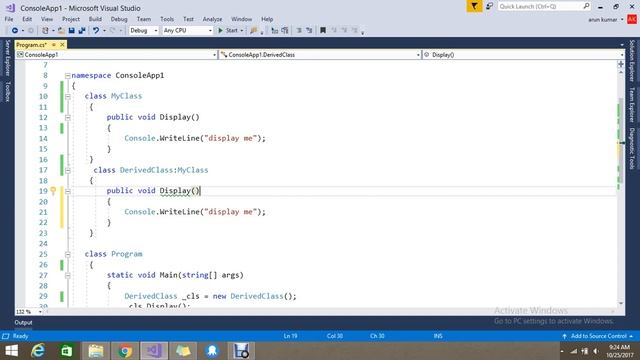Collapse the class Program outlining region
The image size is (640, 360).
(x=68, y=254)
